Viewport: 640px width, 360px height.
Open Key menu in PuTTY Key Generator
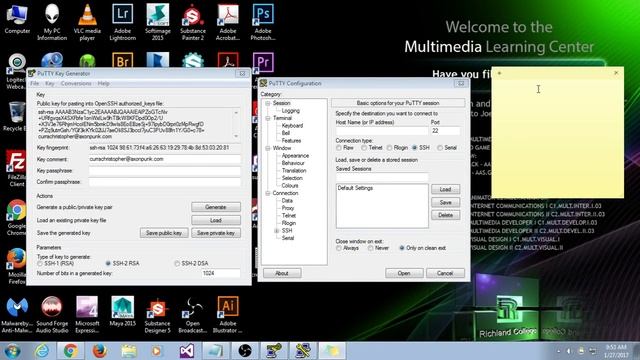(49, 83)
